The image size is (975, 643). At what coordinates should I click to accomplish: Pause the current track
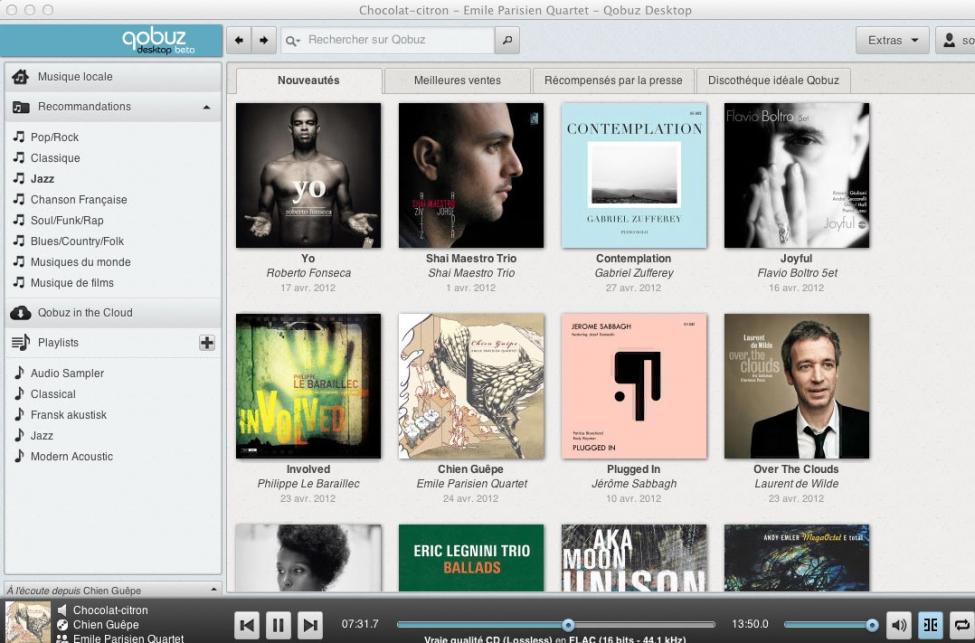point(278,625)
